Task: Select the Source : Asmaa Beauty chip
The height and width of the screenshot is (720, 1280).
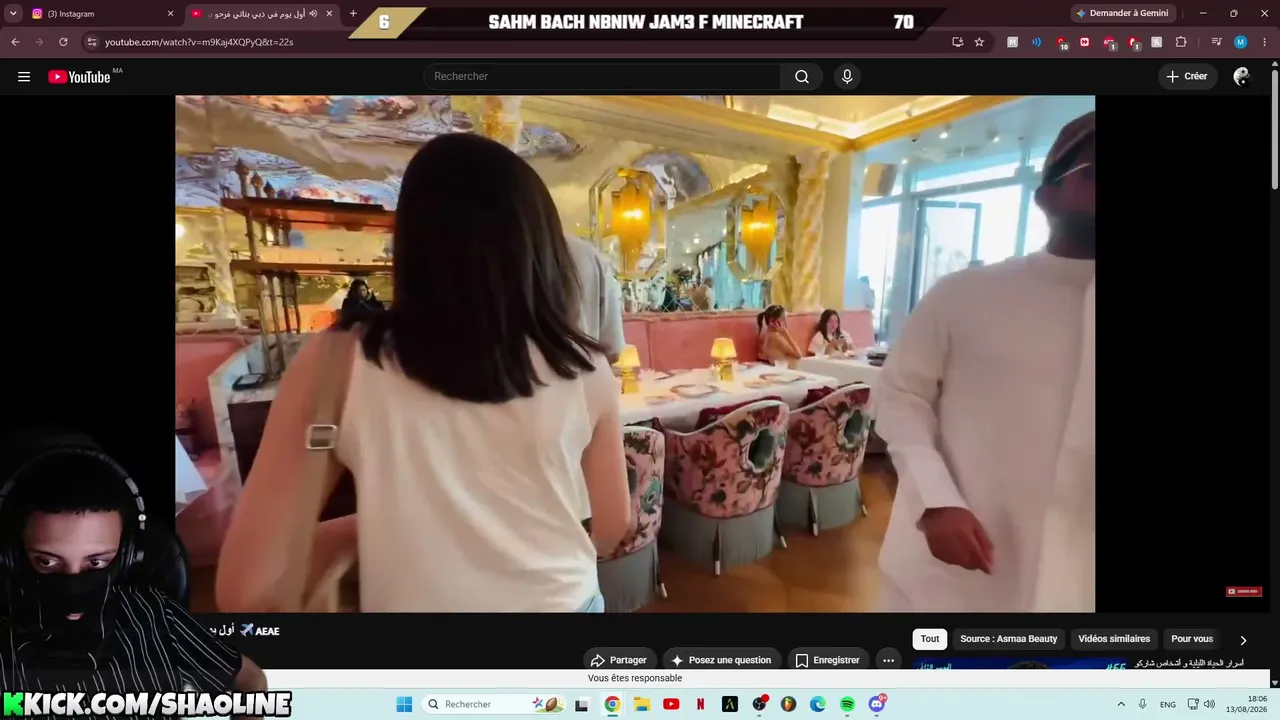Action: point(1008,639)
